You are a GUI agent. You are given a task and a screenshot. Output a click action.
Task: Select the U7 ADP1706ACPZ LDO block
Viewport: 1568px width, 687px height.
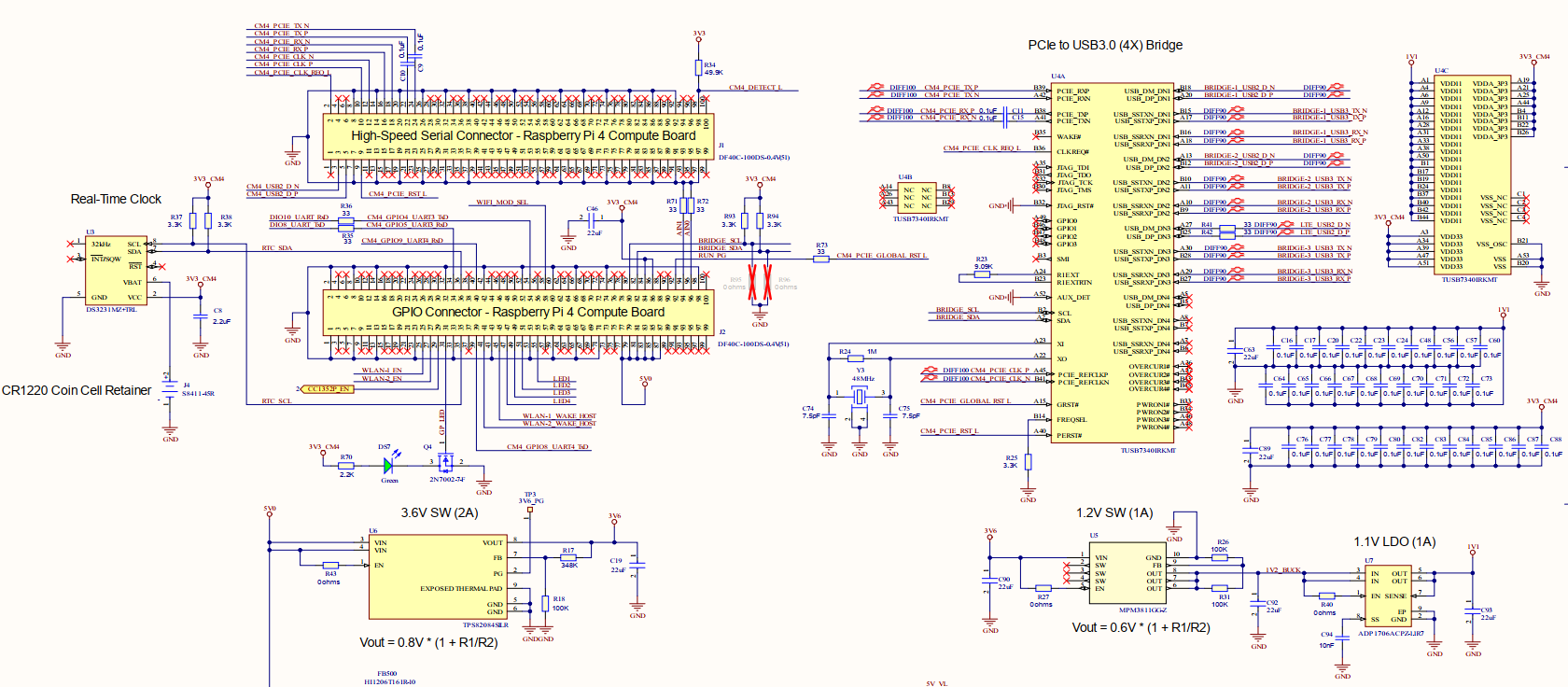(x=1387, y=597)
